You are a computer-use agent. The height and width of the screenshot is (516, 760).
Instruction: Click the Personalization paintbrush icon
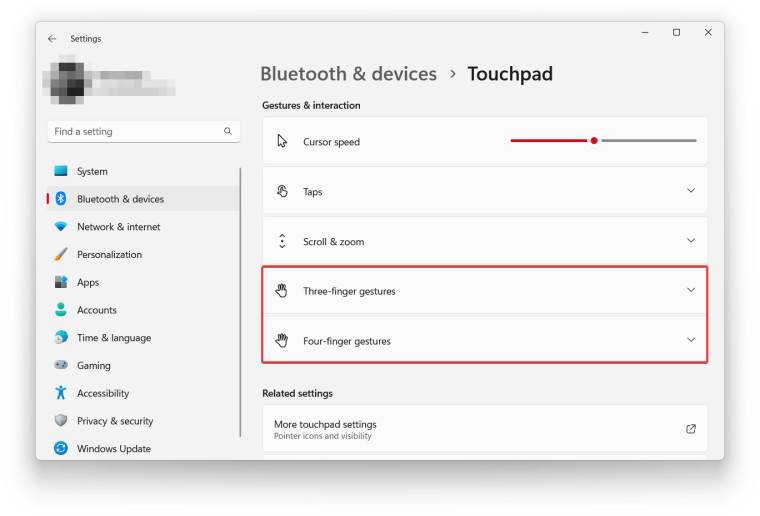point(61,255)
